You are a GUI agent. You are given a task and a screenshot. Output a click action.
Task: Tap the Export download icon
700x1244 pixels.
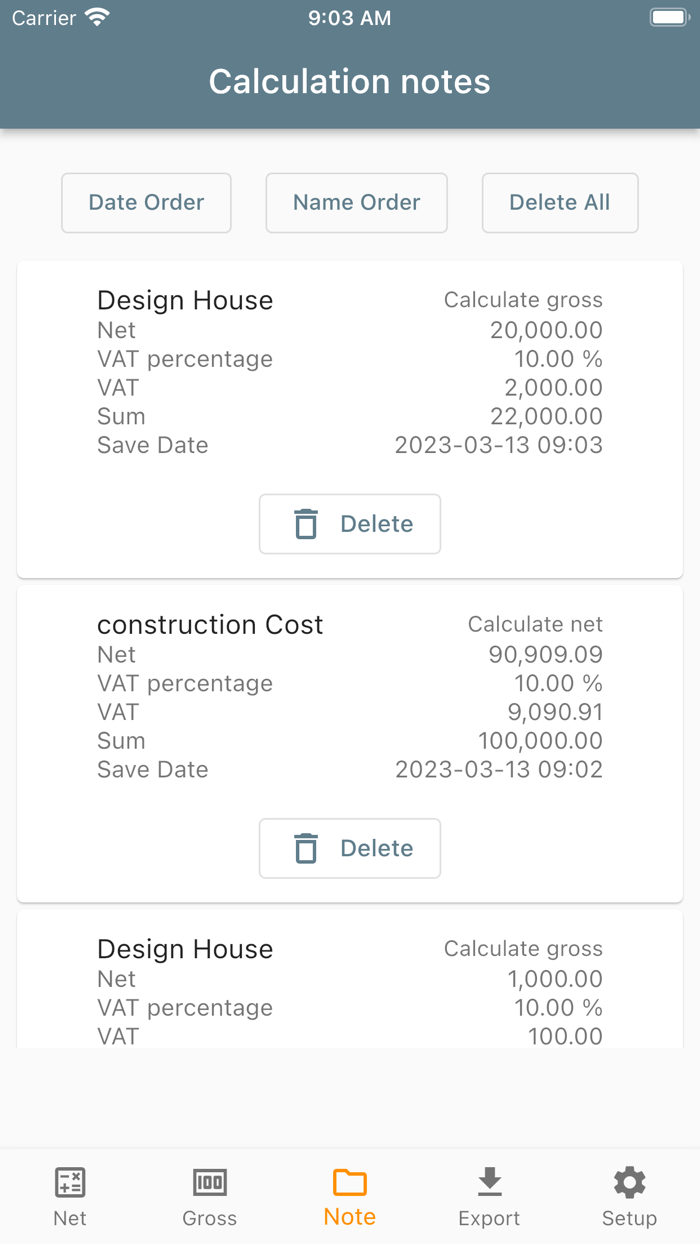(x=489, y=1180)
